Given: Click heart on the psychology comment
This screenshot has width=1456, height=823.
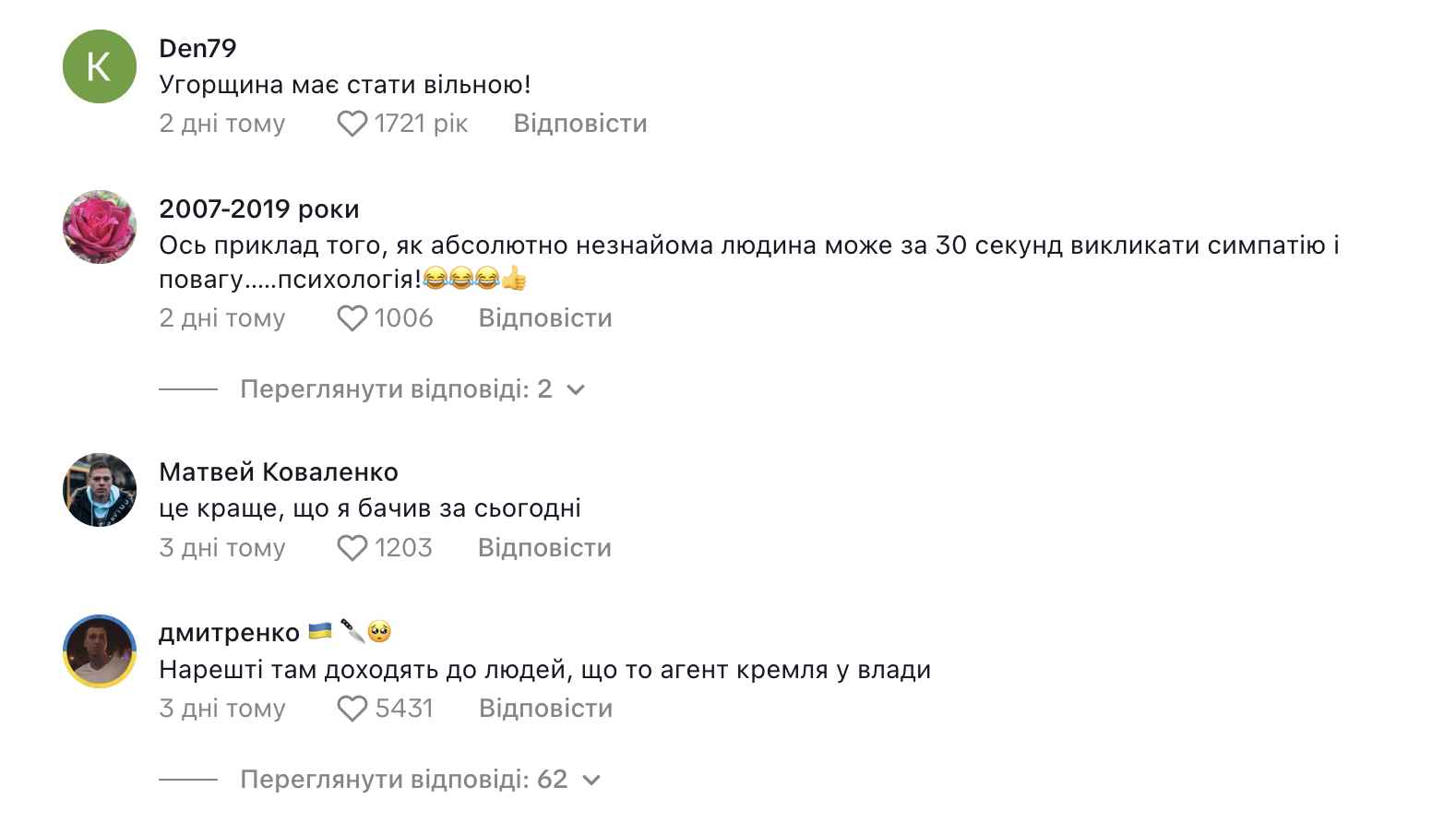Looking at the screenshot, I should tap(352, 318).
